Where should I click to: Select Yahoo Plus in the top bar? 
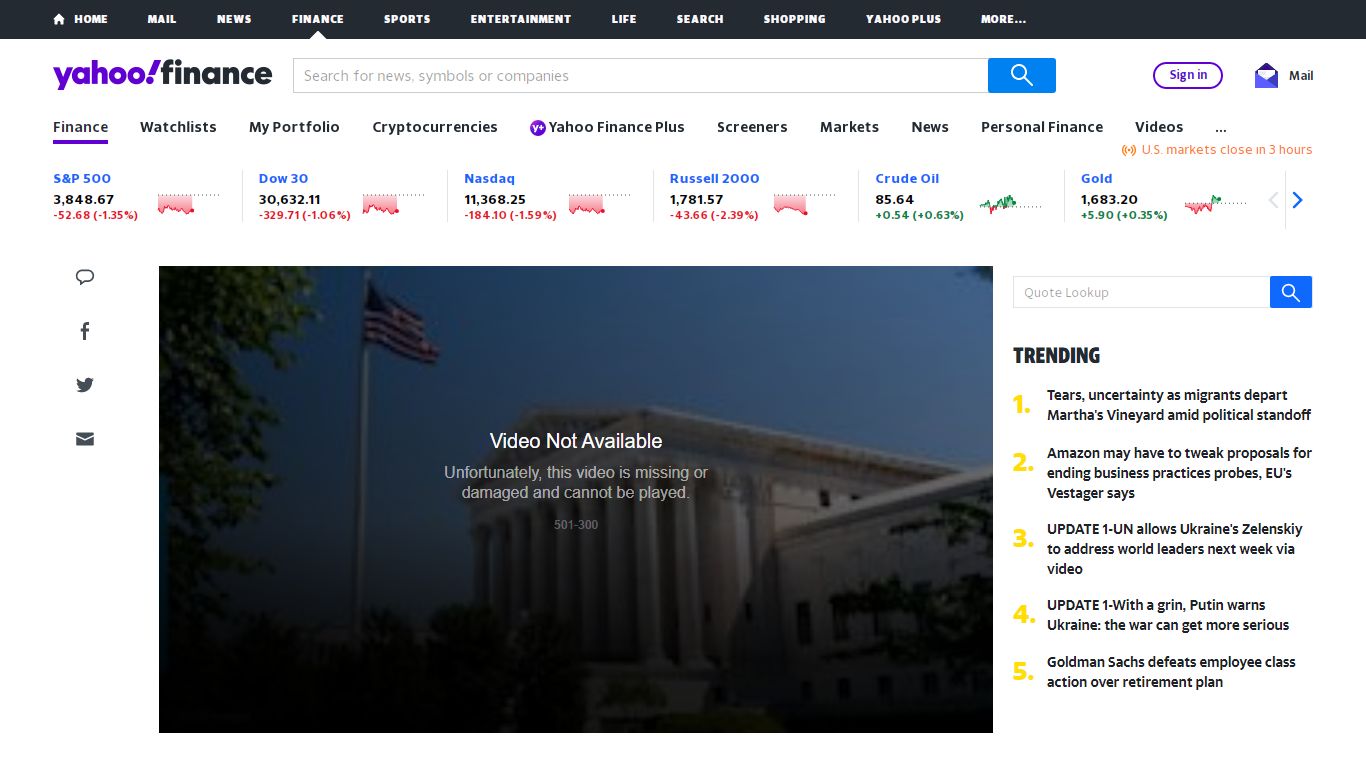(903, 19)
